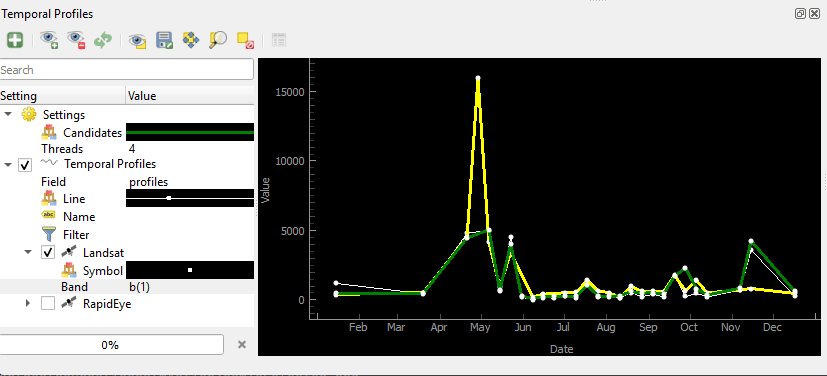This screenshot has height=376, width=827.
Task: Click the Filter funnel icon
Action: coord(49,234)
